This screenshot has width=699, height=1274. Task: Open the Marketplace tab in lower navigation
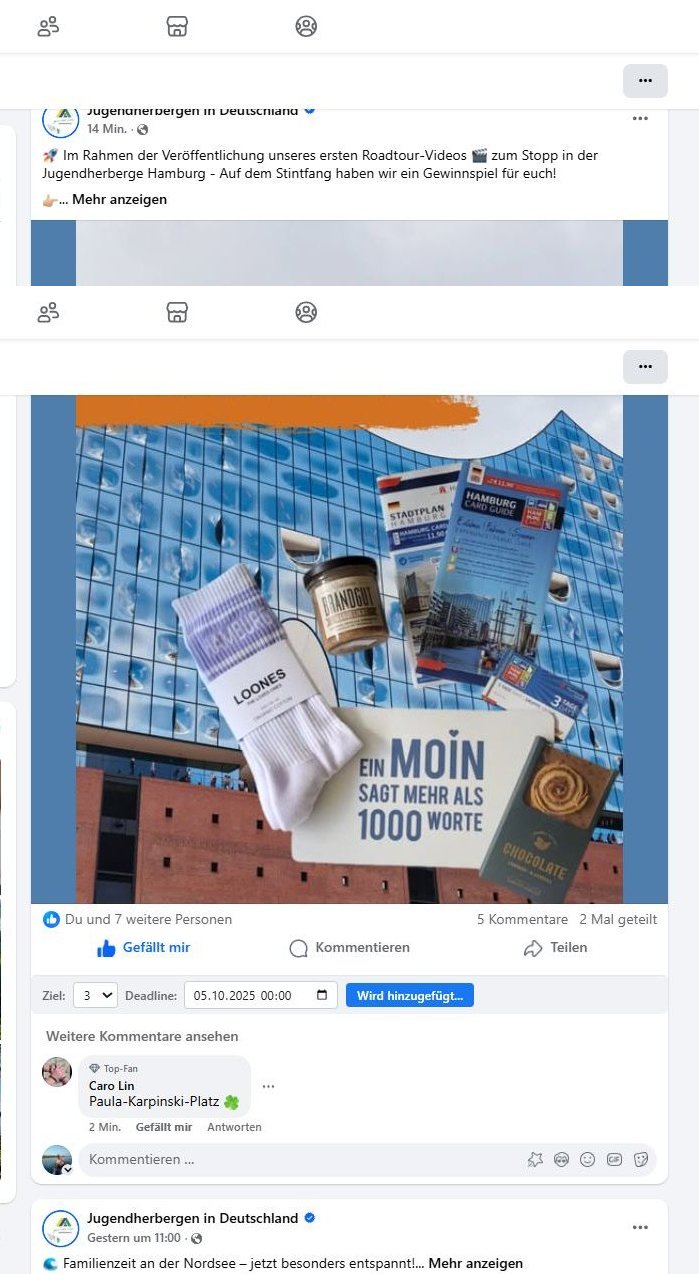(x=177, y=312)
